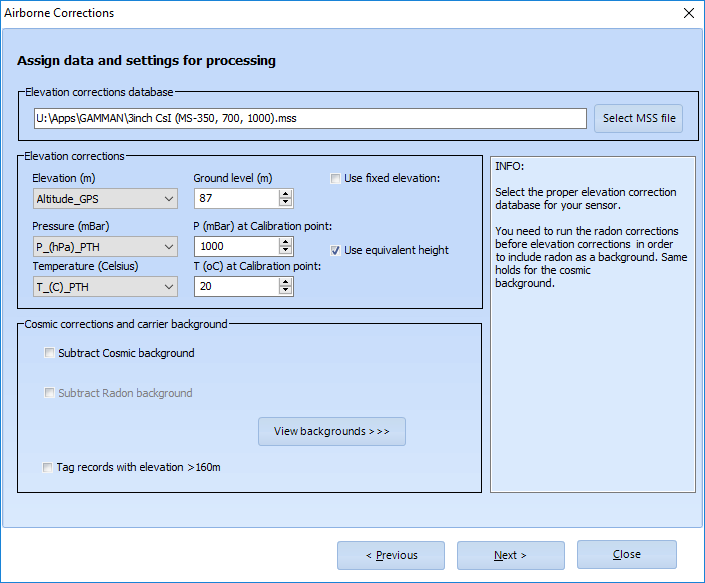Viewport: 705px width, 583px height.
Task: Uncheck Use equivalent height
Action: 336,250
